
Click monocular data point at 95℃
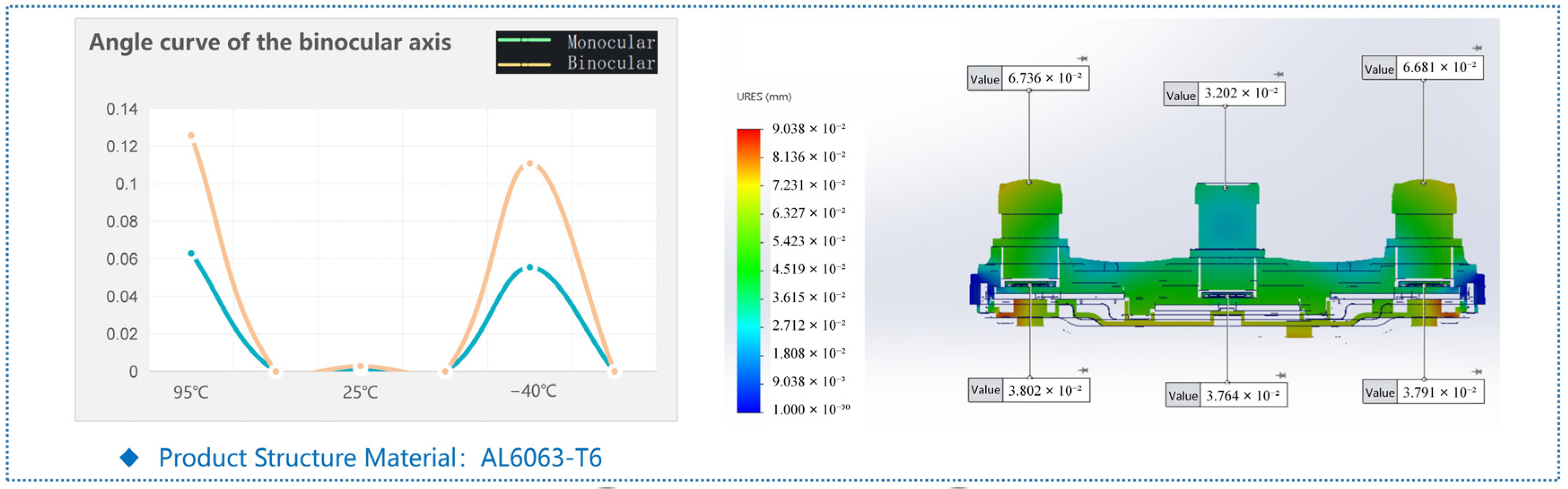tap(191, 253)
